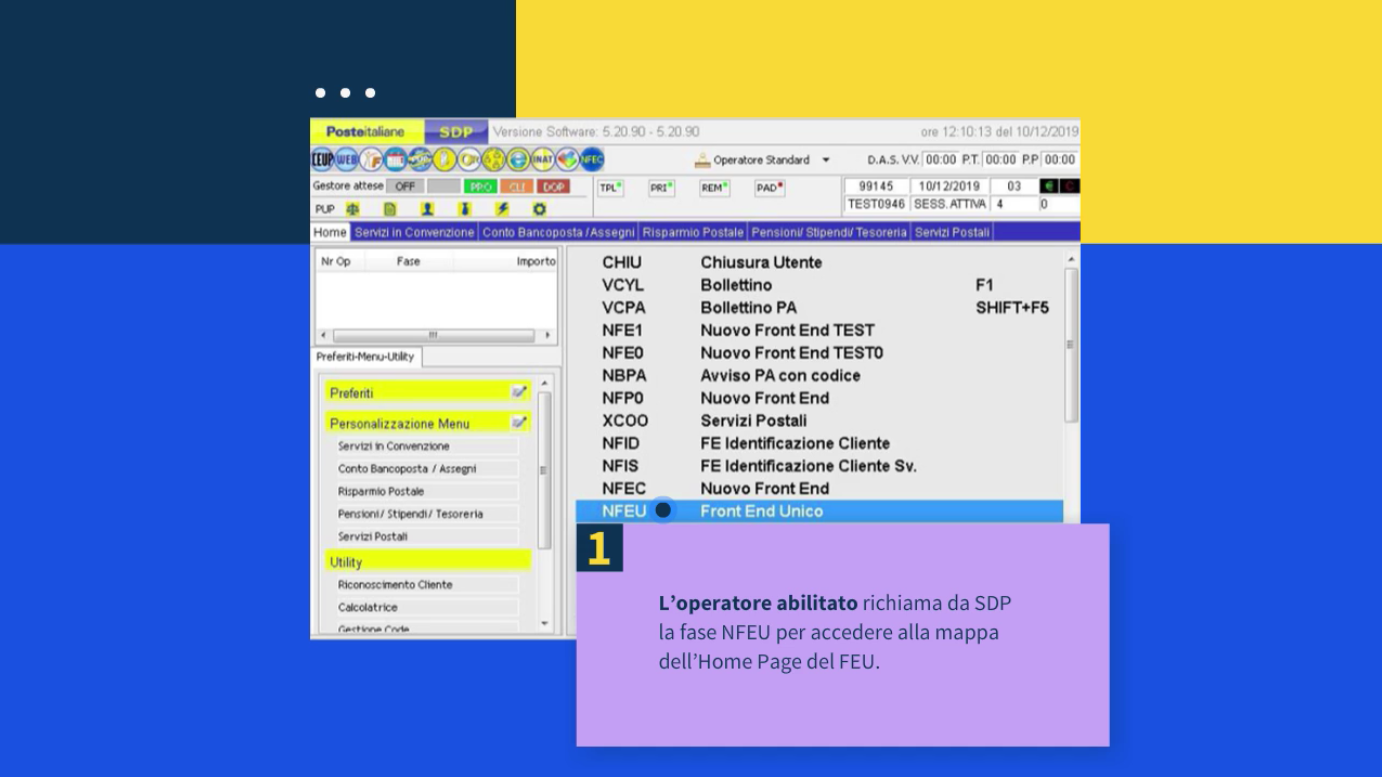Switch to Servizi in Convenzione tab
The width and height of the screenshot is (1382, 777).
point(414,232)
